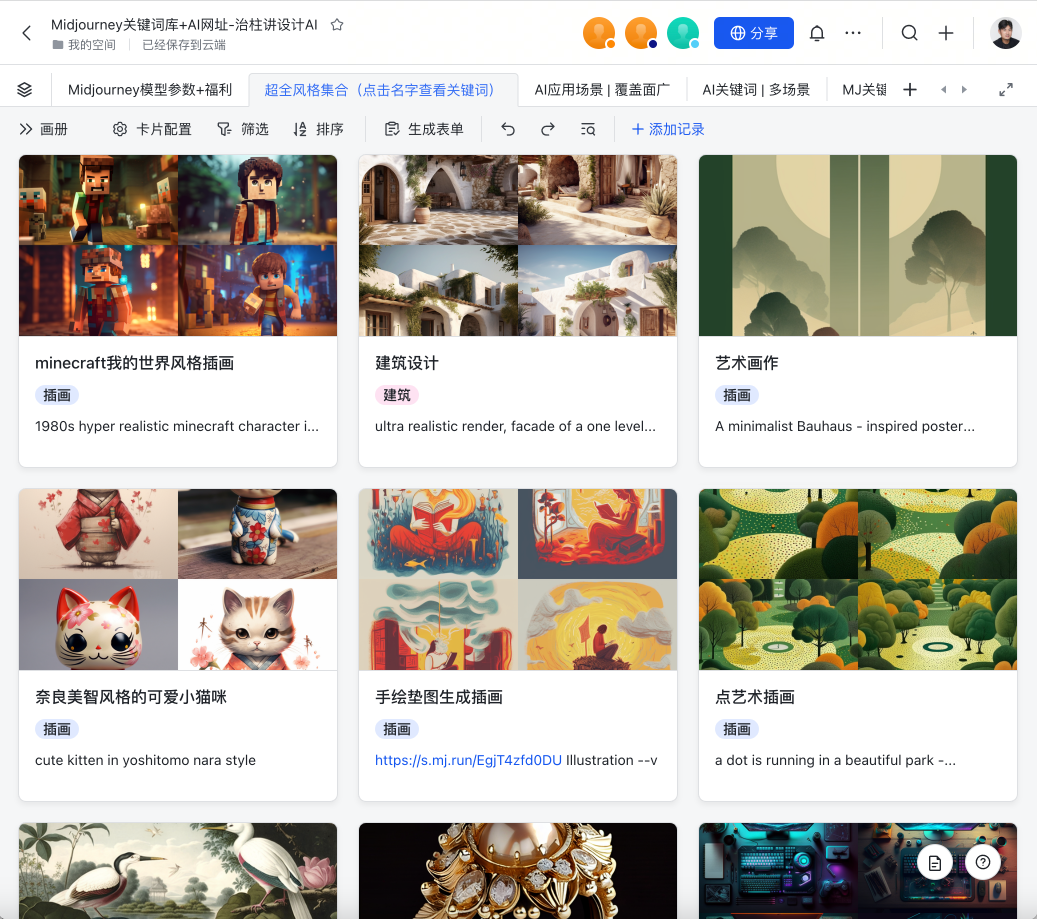Open the minecraft character image collage

178,245
